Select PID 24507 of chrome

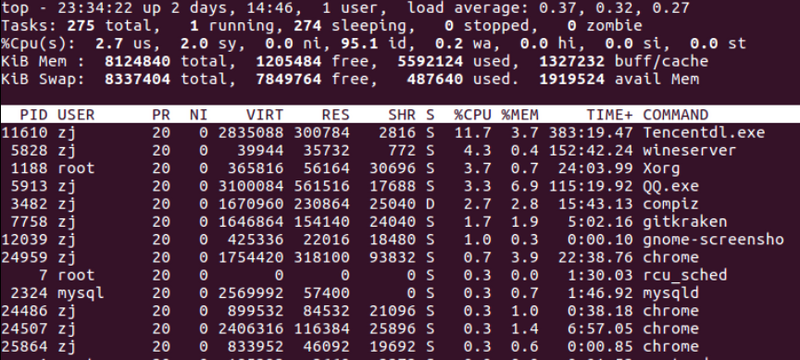(x=24, y=329)
